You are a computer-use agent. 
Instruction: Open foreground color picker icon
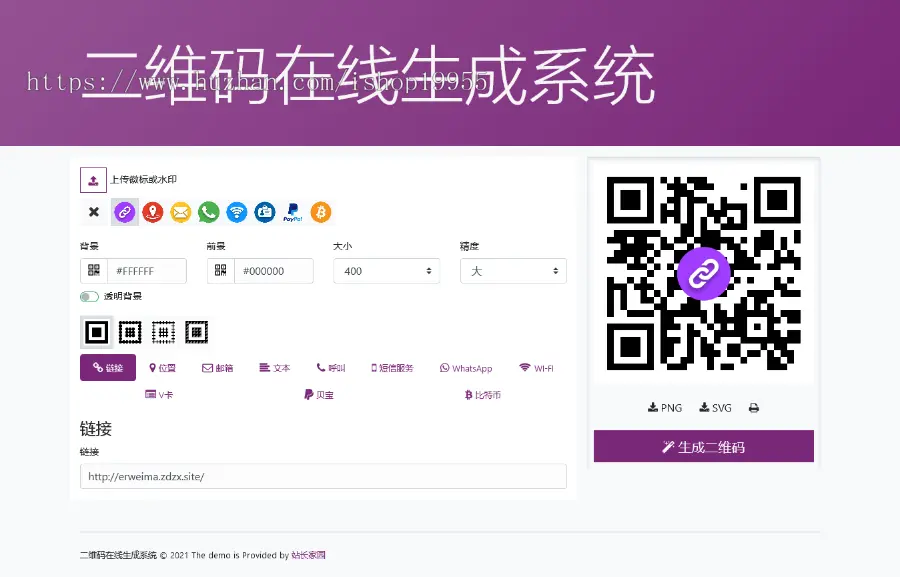[221, 270]
